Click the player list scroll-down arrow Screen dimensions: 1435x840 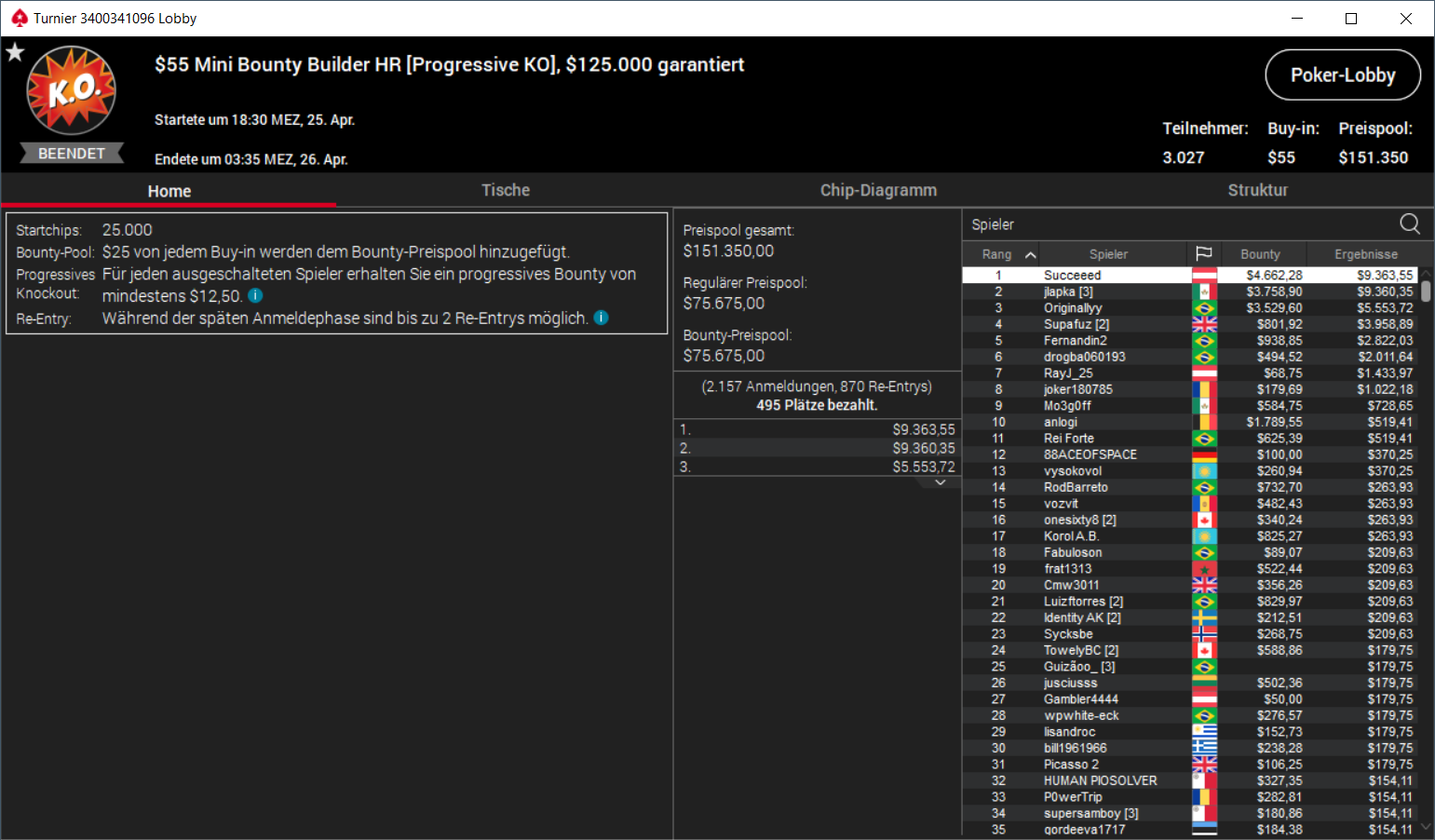click(x=1425, y=827)
